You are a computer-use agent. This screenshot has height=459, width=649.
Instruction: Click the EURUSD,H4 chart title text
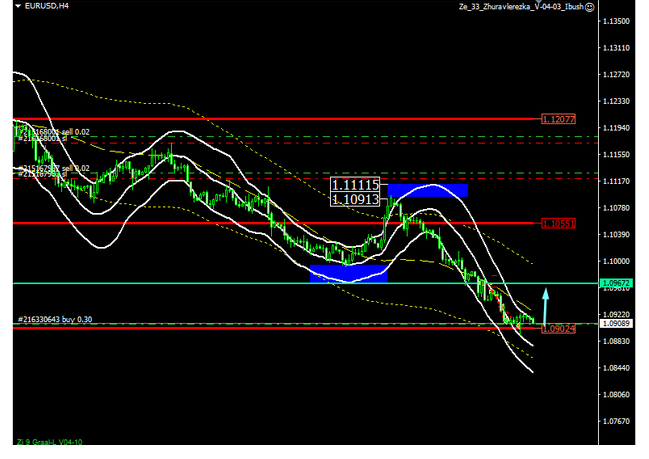click(x=46, y=6)
